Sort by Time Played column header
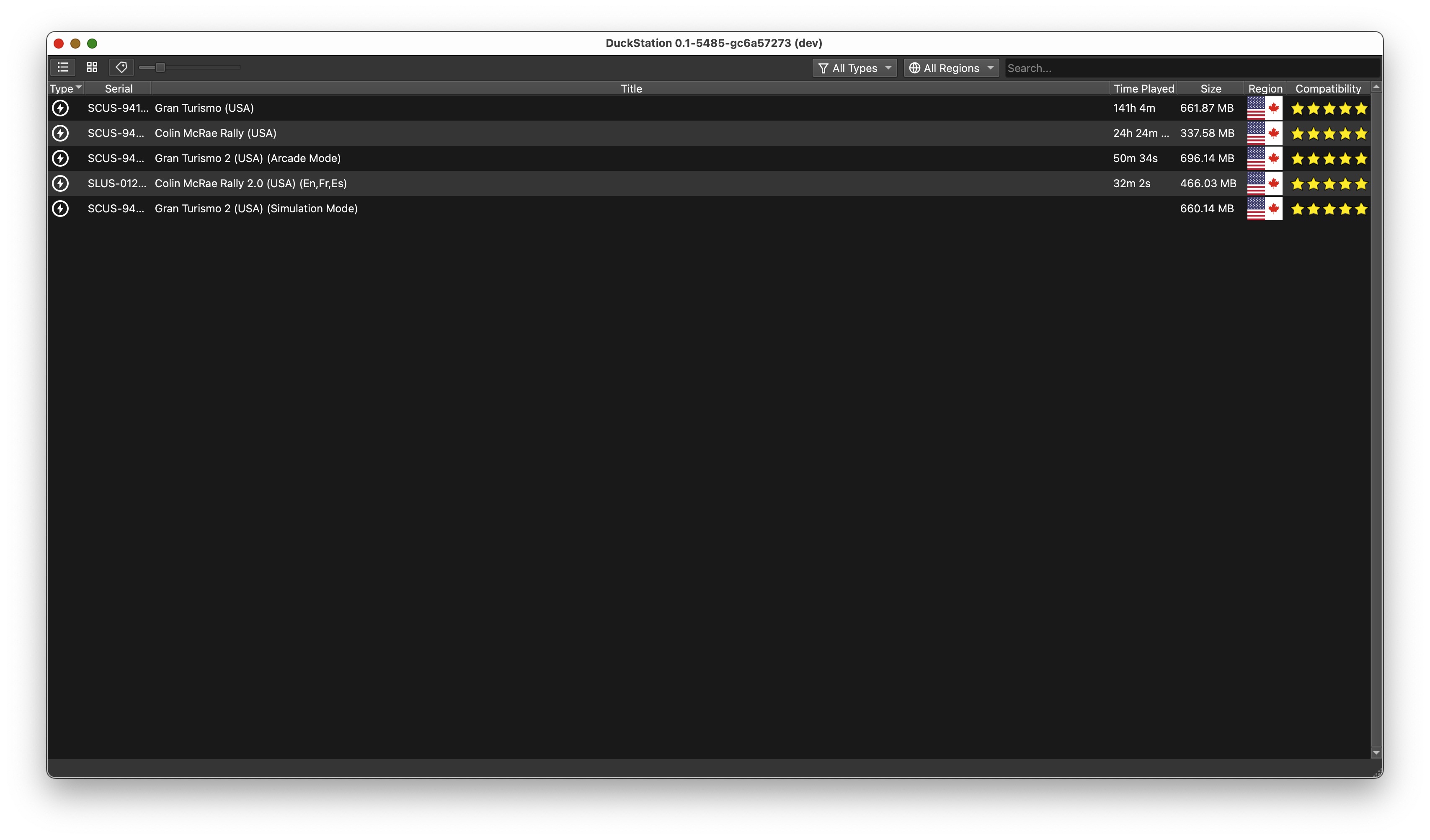Viewport: 1430px width, 840px height. point(1143,88)
